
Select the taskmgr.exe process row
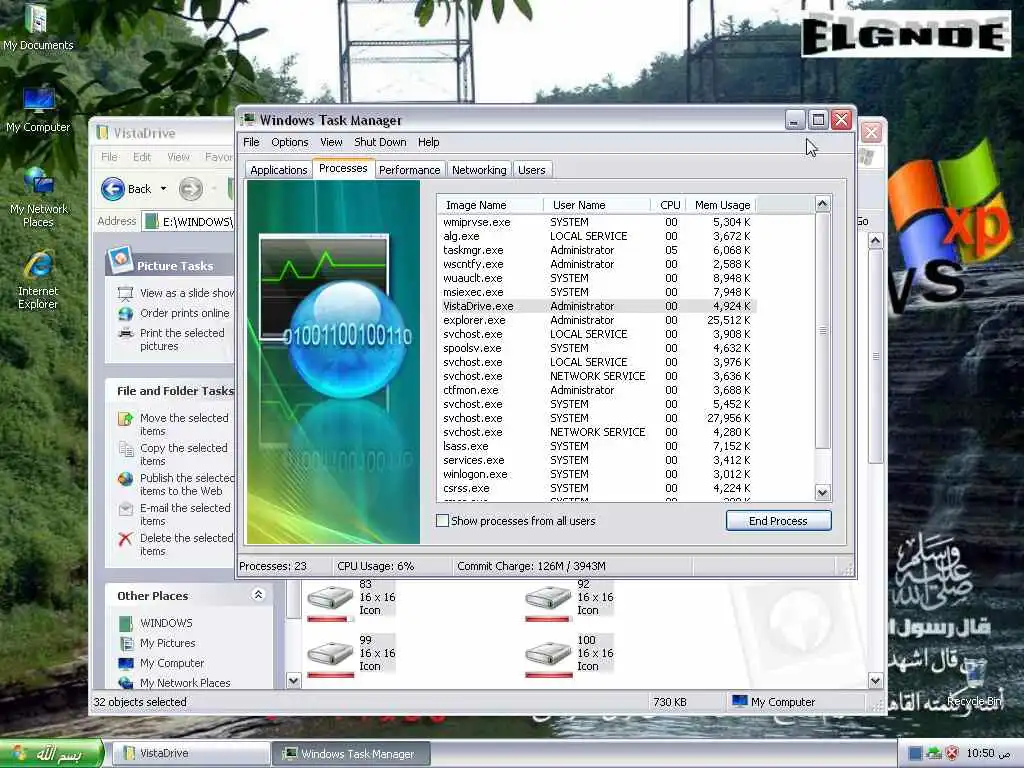click(597, 250)
